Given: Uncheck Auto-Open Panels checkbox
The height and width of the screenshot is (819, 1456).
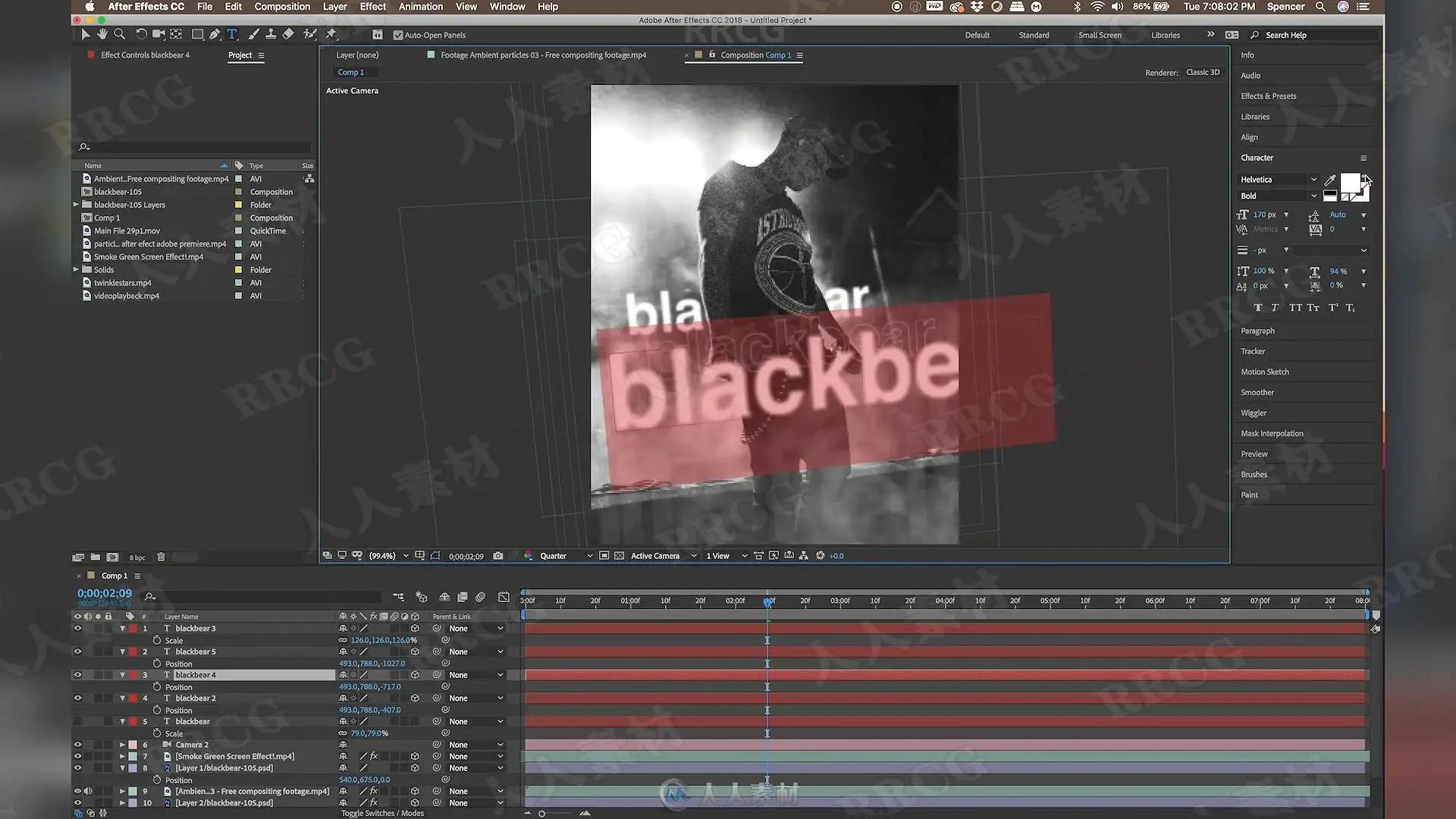Looking at the screenshot, I should 398,35.
